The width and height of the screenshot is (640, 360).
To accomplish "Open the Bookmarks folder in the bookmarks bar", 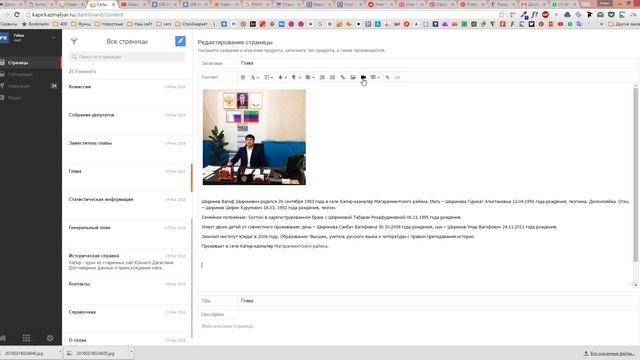I will coord(36,24).
